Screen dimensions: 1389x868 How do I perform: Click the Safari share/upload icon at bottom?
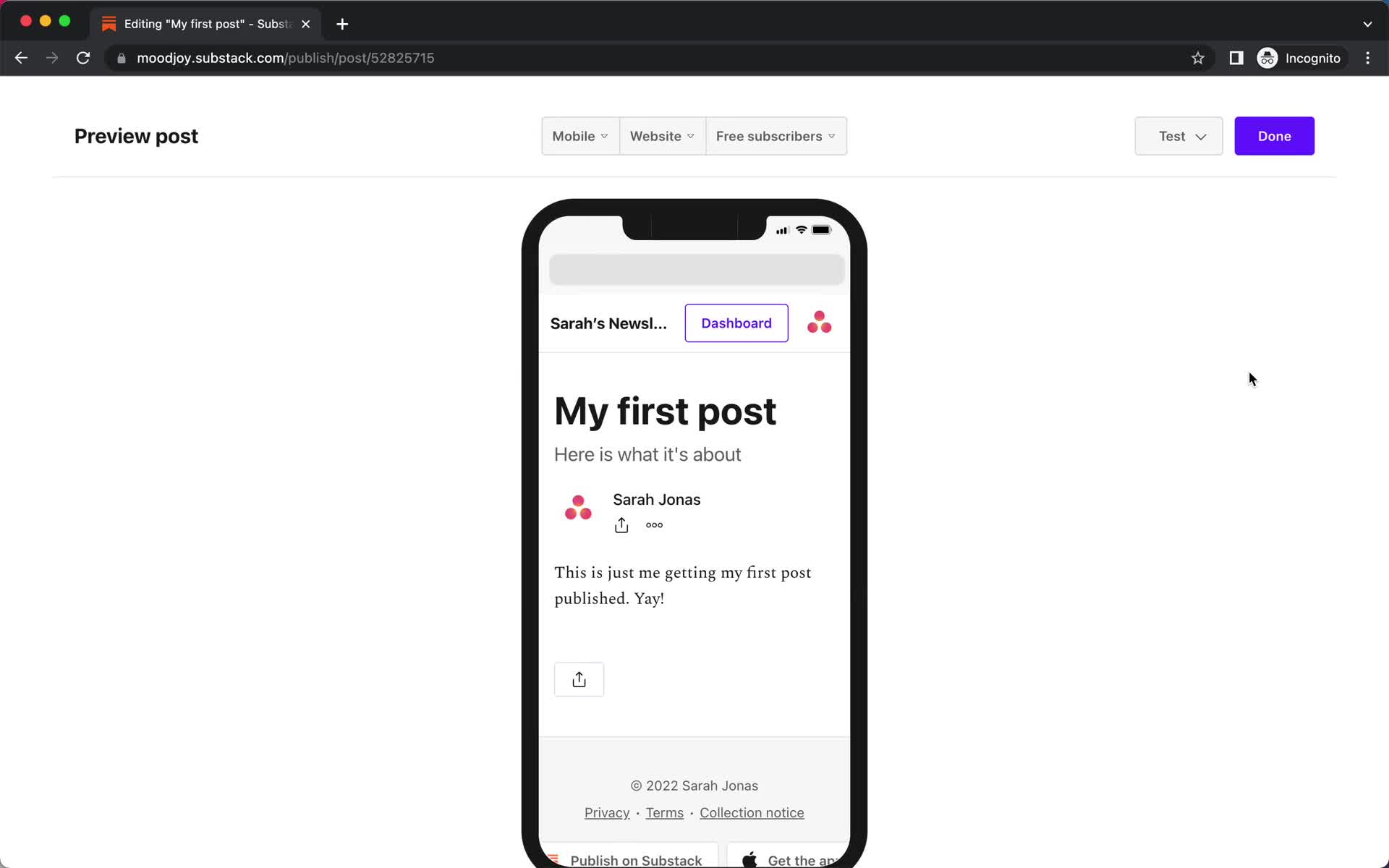(578, 678)
